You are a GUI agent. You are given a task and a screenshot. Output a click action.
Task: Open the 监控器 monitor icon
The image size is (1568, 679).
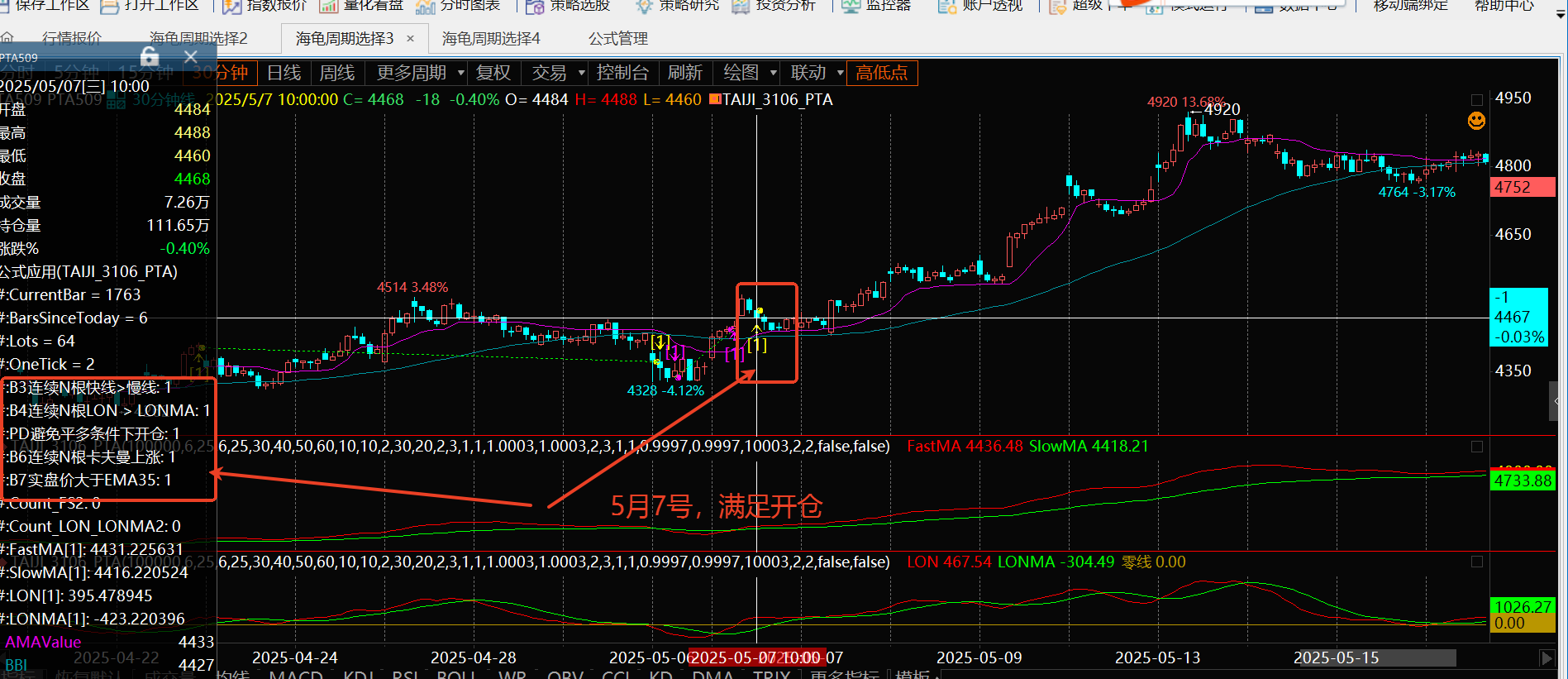coord(851,7)
